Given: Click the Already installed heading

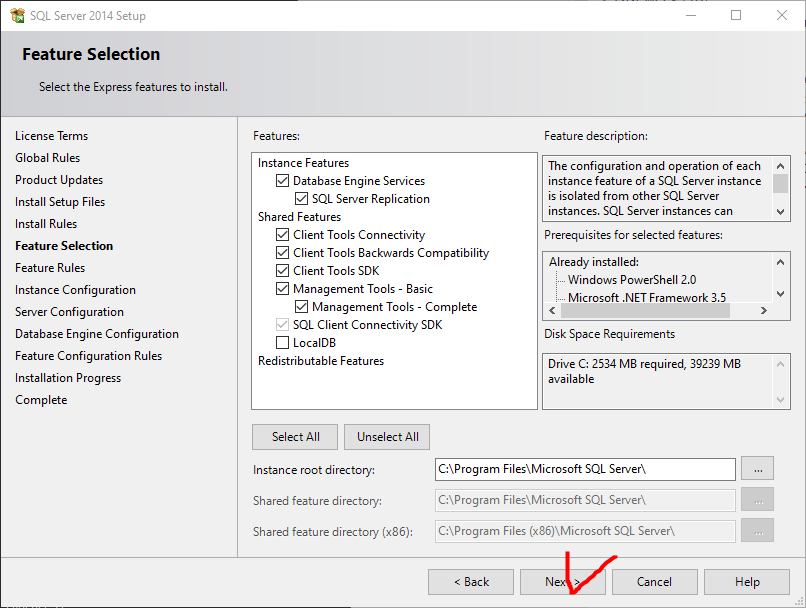Looking at the screenshot, I should pyautogui.click(x=594, y=262).
